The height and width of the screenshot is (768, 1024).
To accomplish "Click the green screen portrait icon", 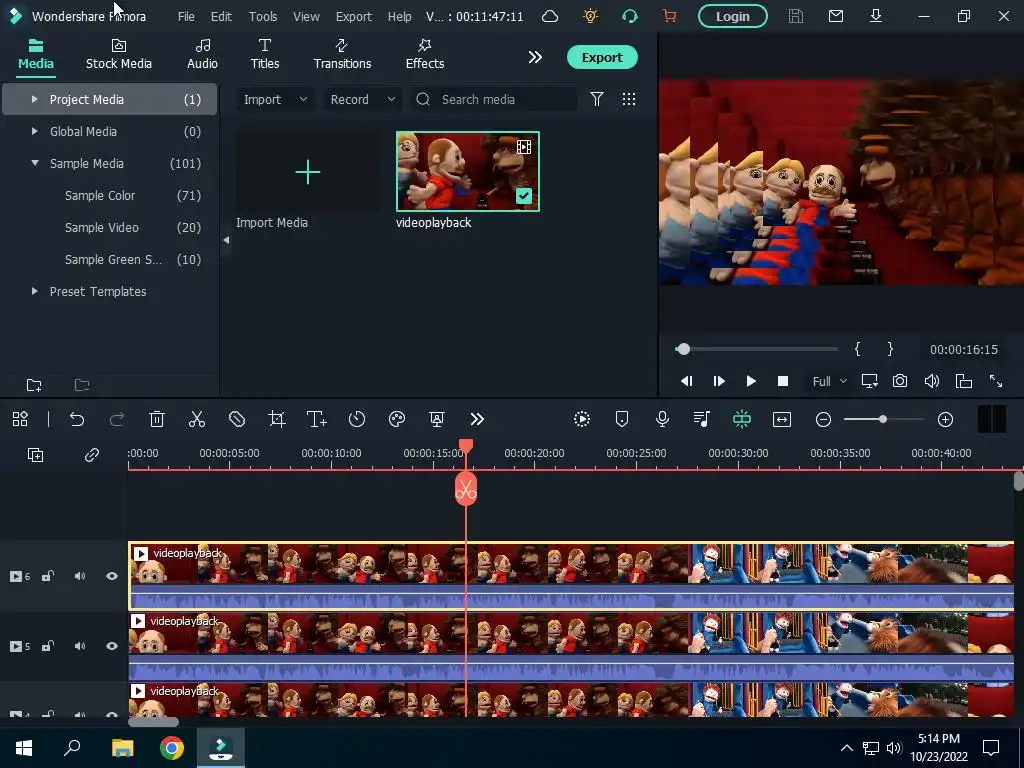I will click(437, 419).
